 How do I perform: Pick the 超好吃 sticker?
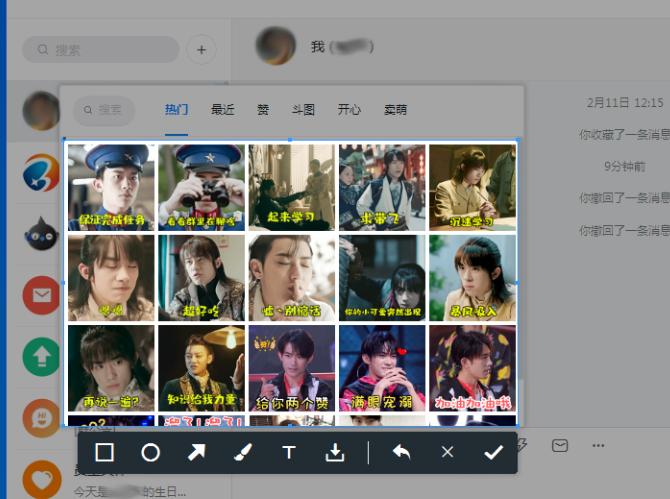(x=201, y=278)
